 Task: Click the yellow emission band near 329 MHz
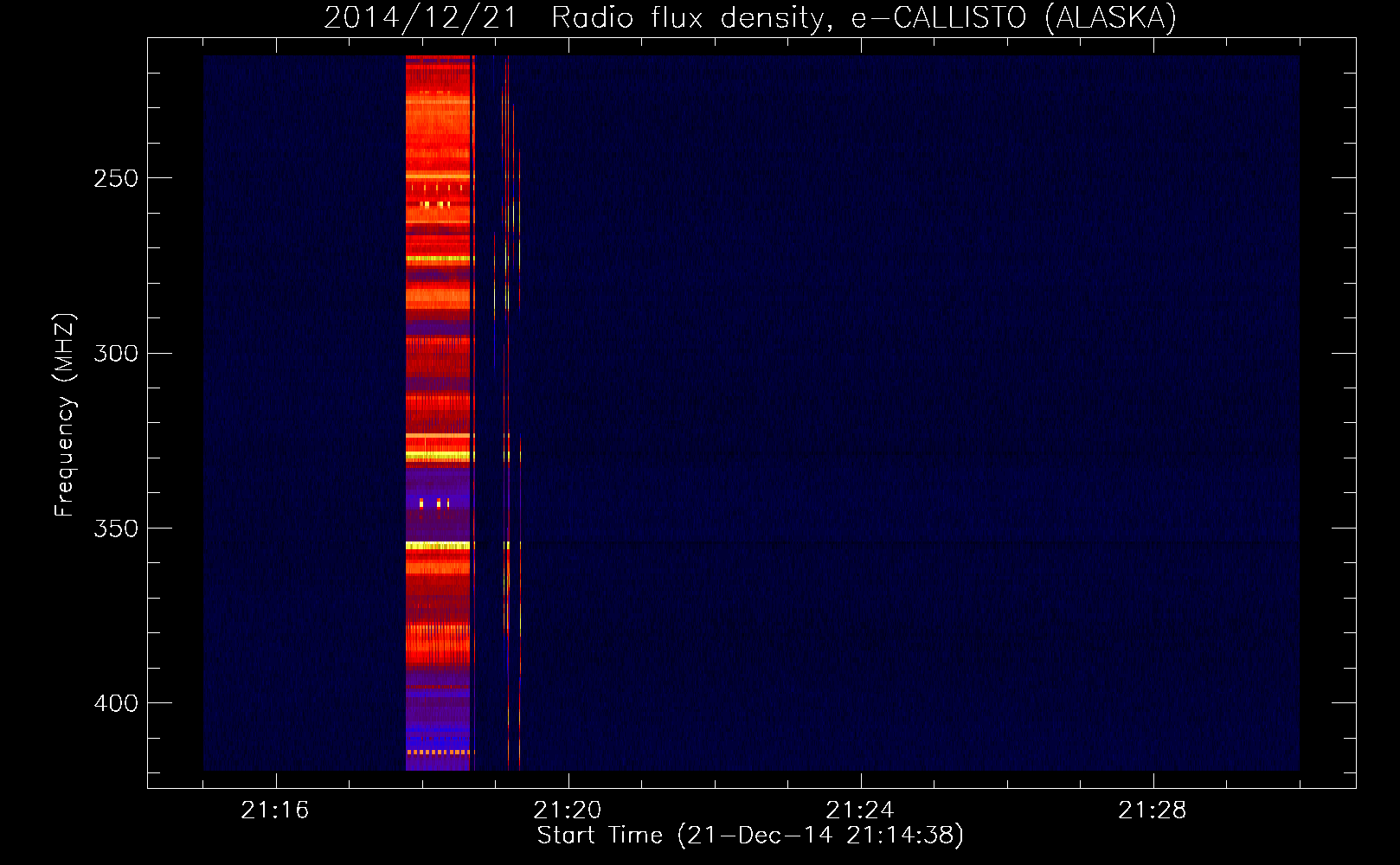[x=438, y=456]
